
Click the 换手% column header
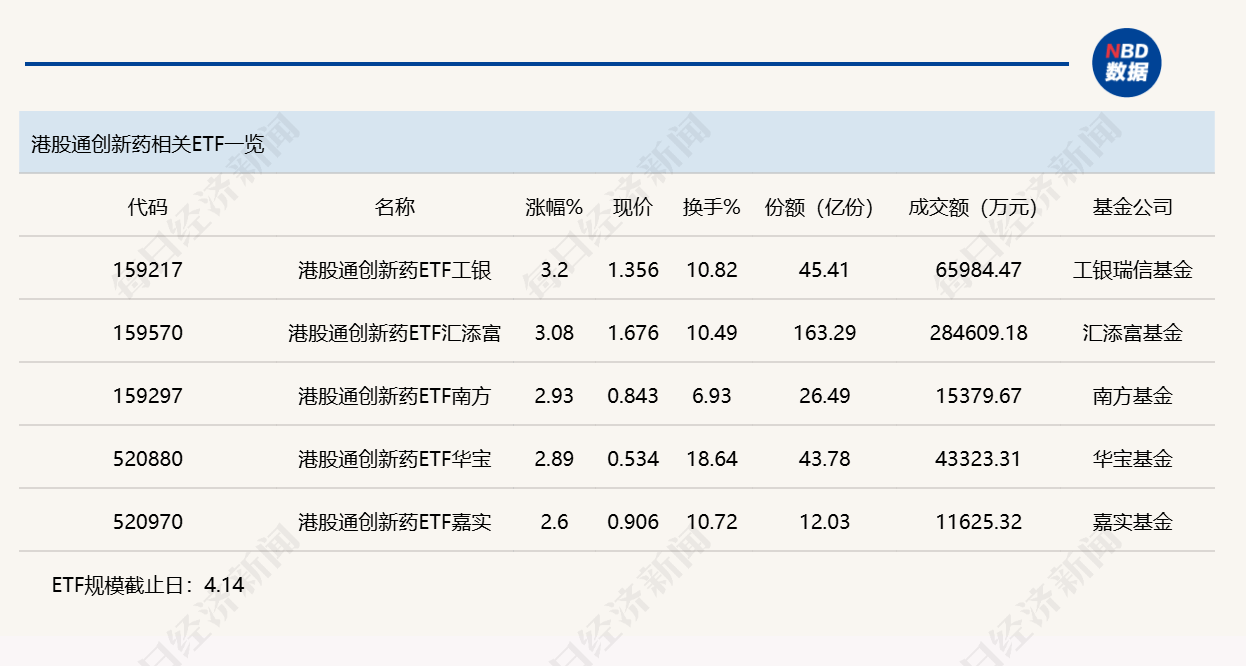pyautogui.click(x=711, y=207)
